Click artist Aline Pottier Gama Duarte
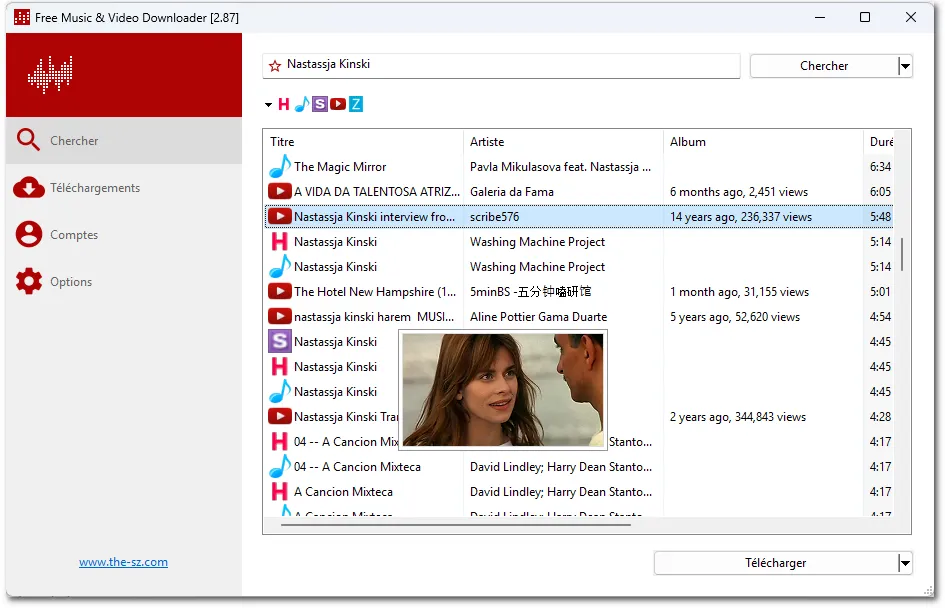The width and height of the screenshot is (945, 608). click(538, 317)
